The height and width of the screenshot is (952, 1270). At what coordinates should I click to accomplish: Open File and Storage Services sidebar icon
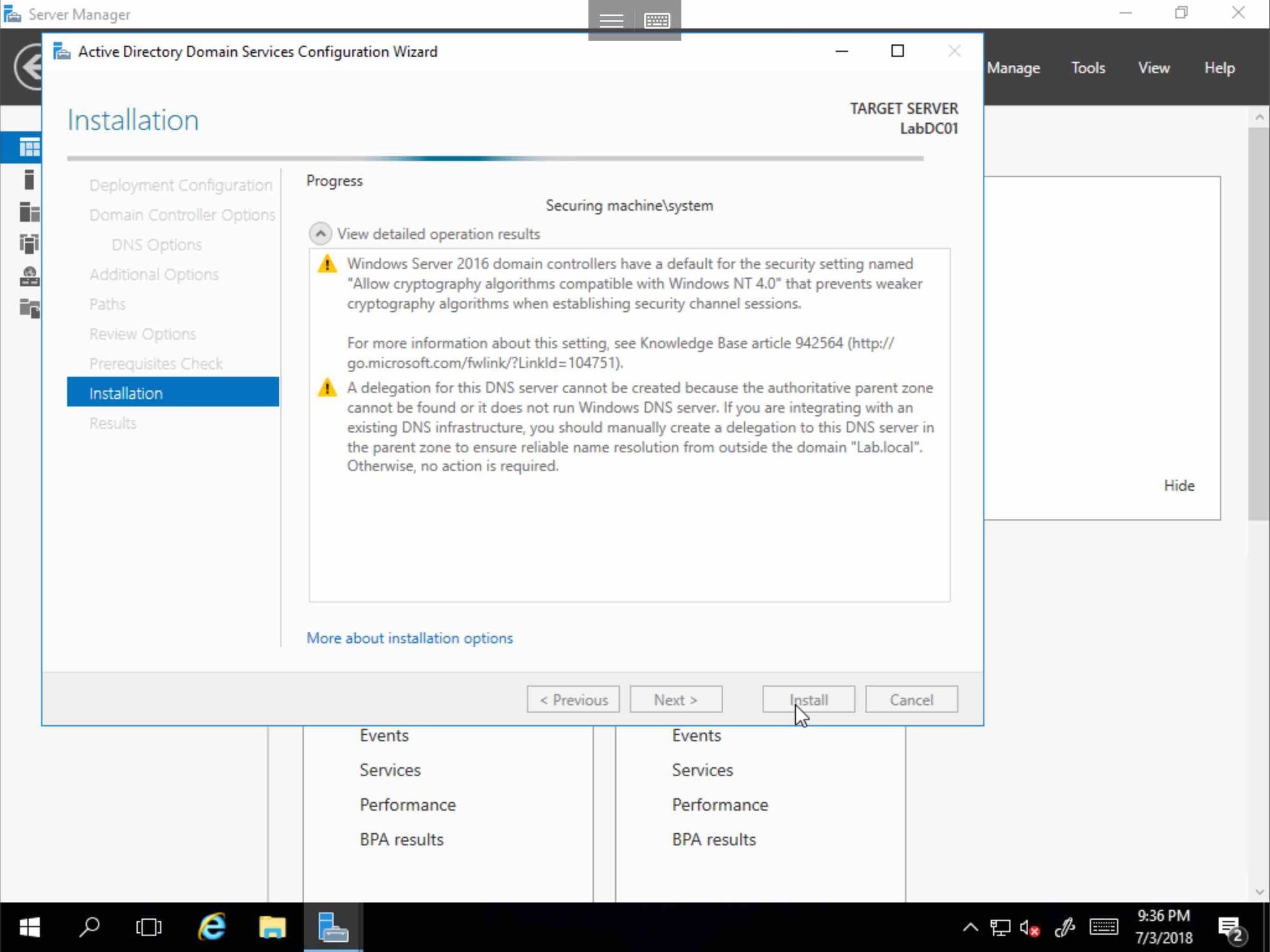click(x=29, y=308)
